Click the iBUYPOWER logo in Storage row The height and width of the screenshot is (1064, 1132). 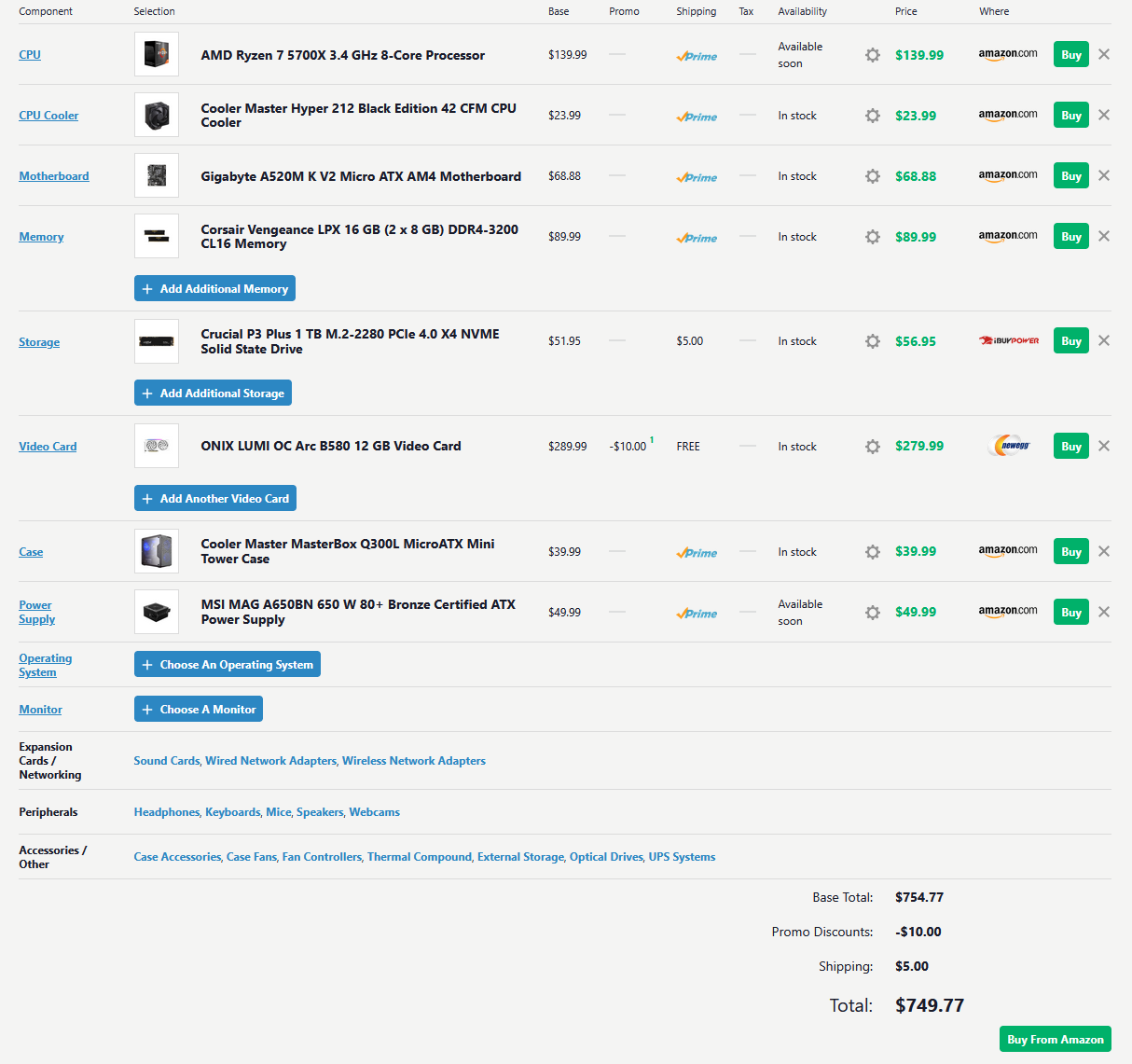point(1009,340)
